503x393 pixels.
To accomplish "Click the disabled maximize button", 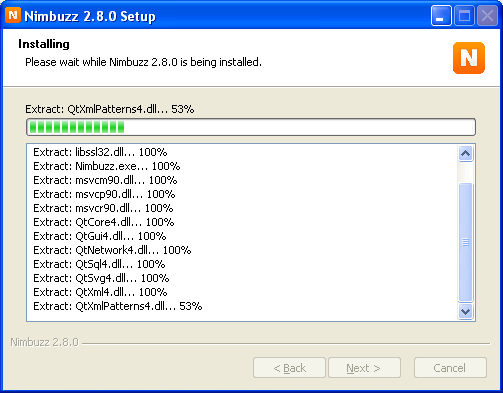I will click(x=464, y=16).
